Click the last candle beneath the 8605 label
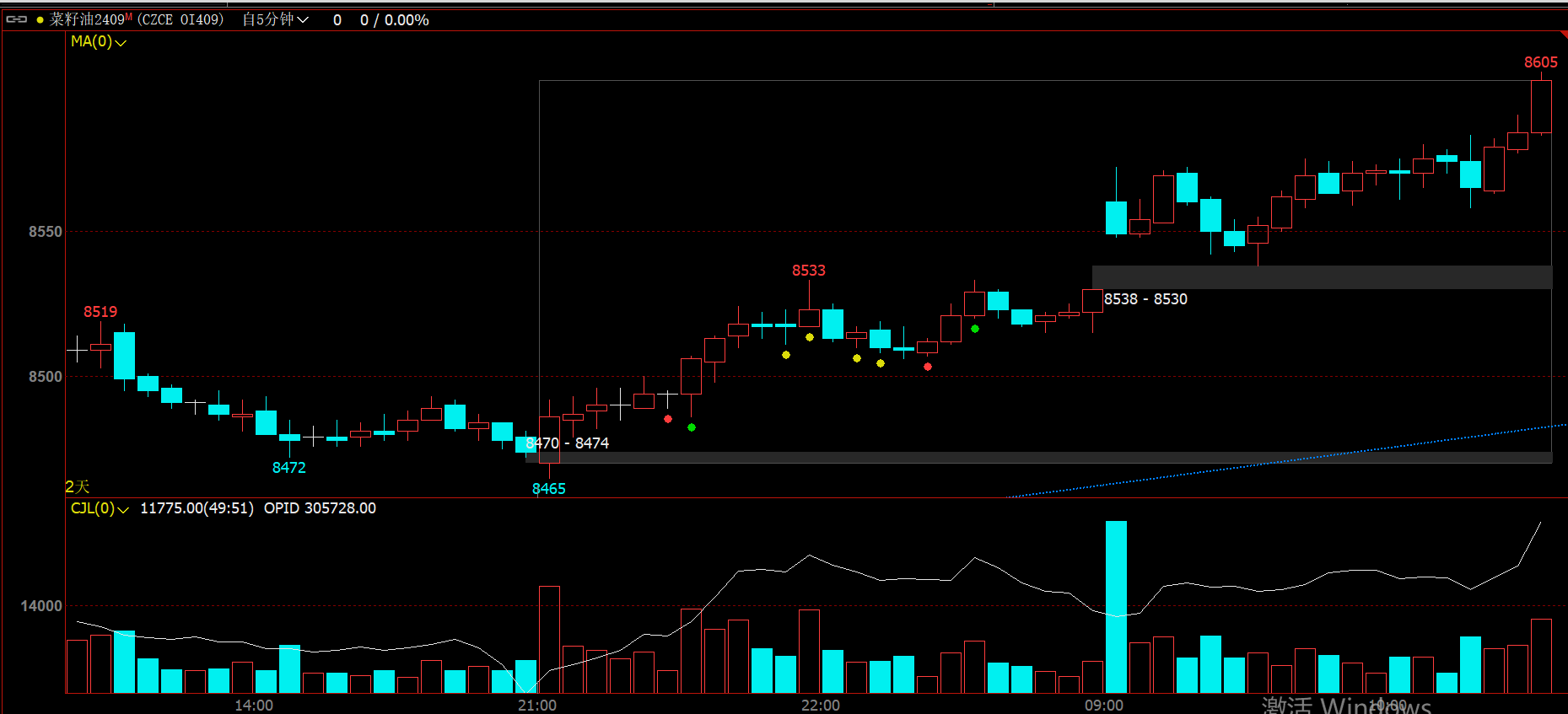Image resolution: width=1568 pixels, height=714 pixels. [x=1541, y=105]
